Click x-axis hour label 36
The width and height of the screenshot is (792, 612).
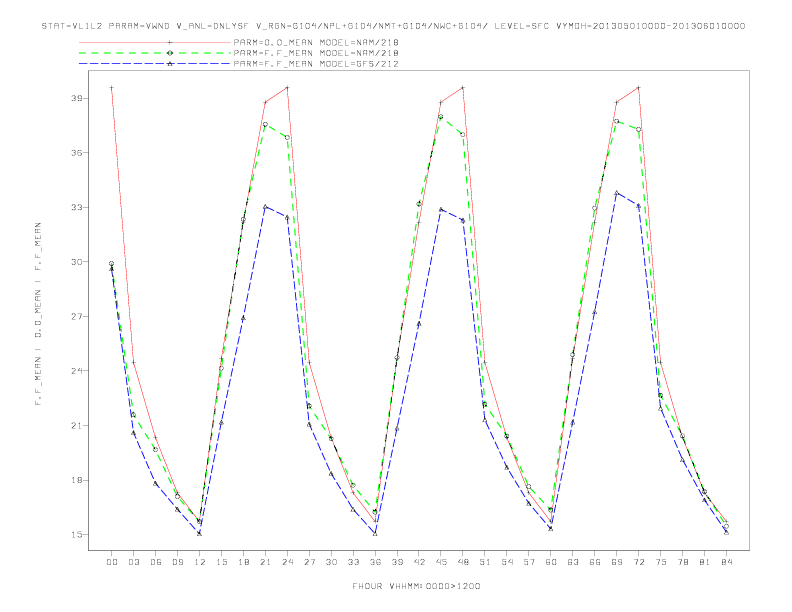tap(375, 562)
